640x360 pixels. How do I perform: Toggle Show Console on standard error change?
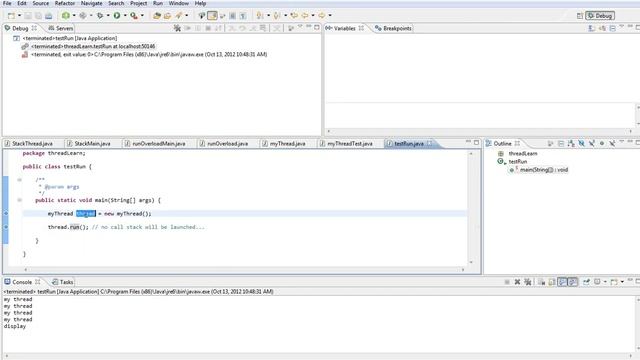[573, 282]
